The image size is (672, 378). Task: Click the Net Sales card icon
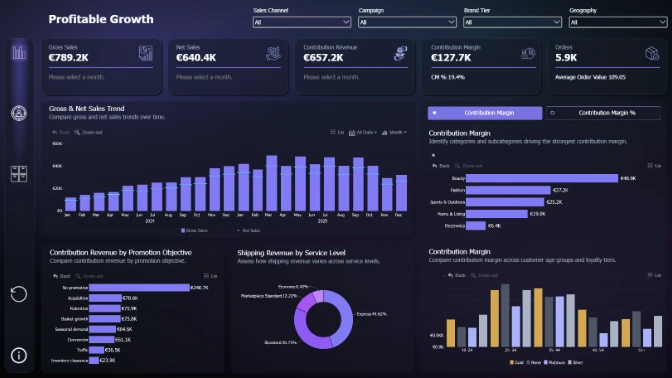pos(273,53)
